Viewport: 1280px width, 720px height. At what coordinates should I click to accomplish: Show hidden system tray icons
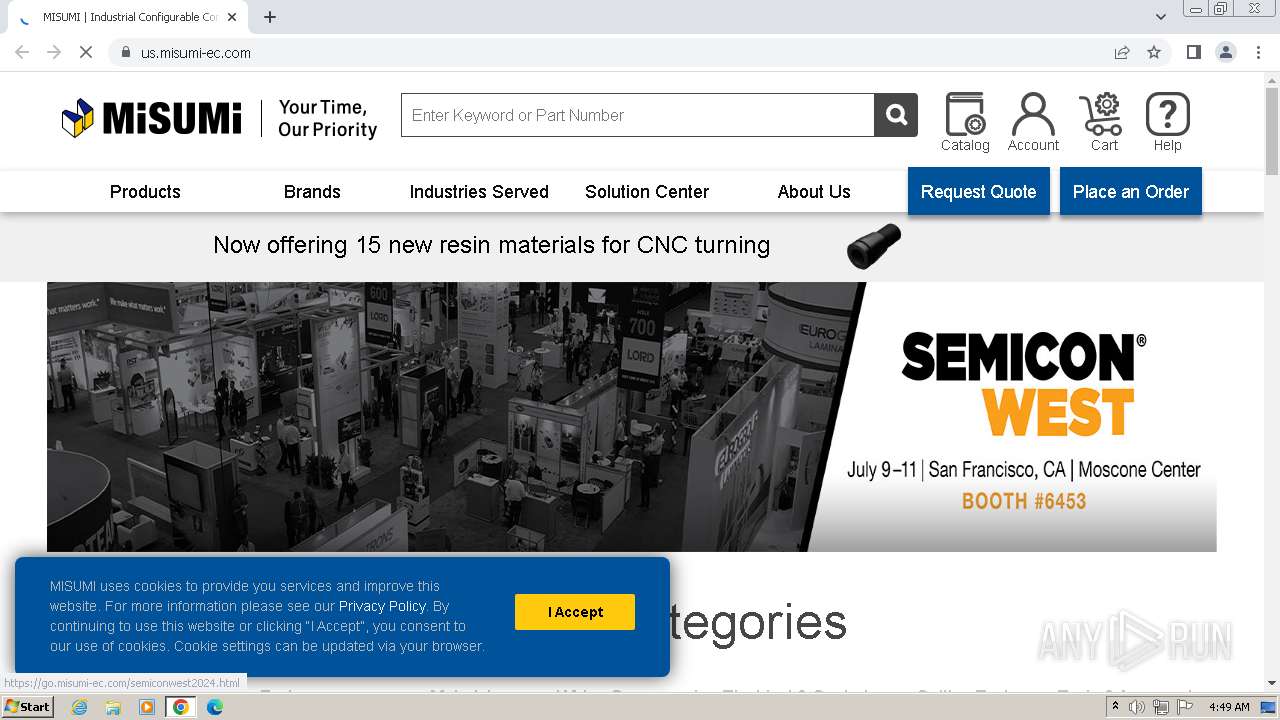pos(1115,707)
